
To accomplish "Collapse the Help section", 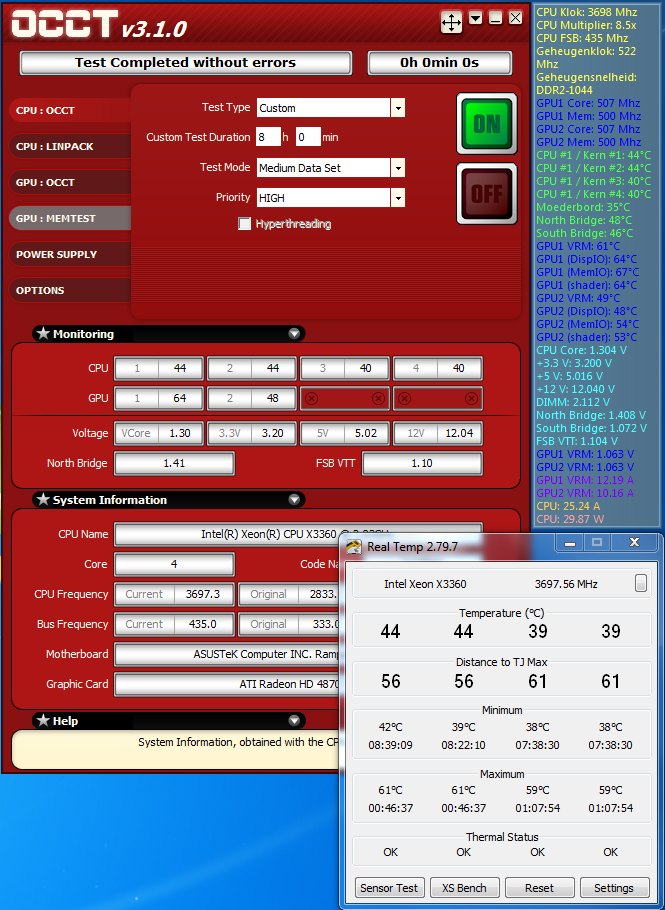I will pyautogui.click(x=294, y=721).
